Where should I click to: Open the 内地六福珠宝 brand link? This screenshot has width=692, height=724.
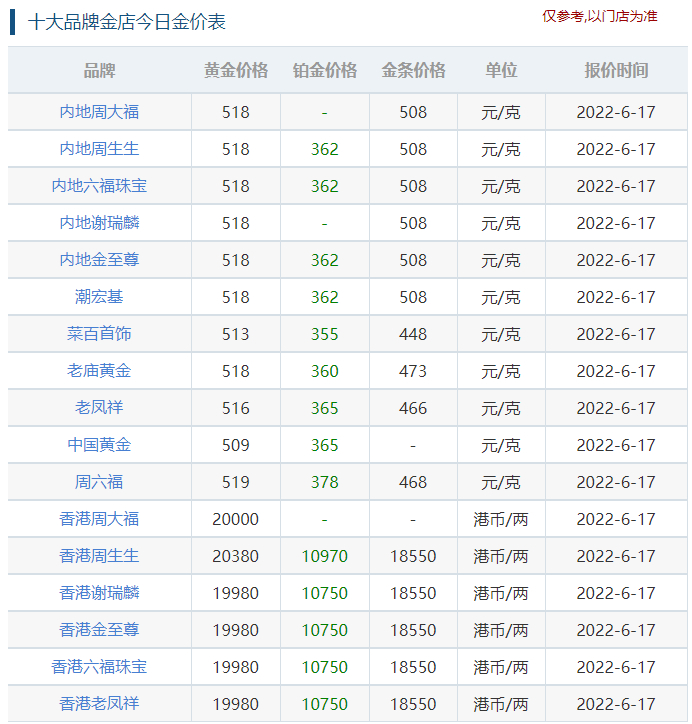pyautogui.click(x=99, y=186)
